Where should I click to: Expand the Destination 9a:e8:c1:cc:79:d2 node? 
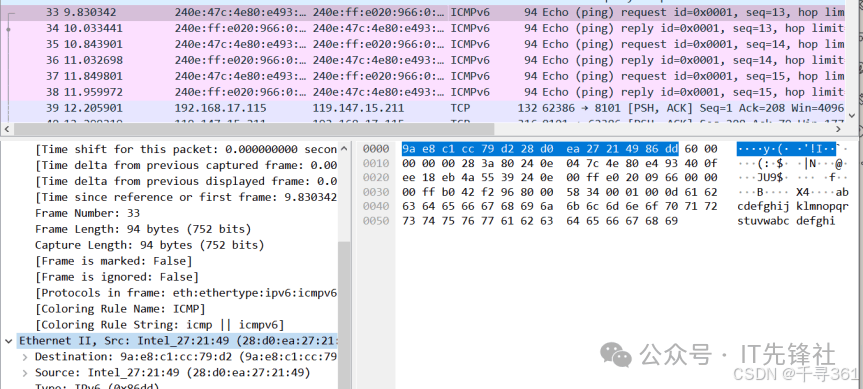point(25,357)
